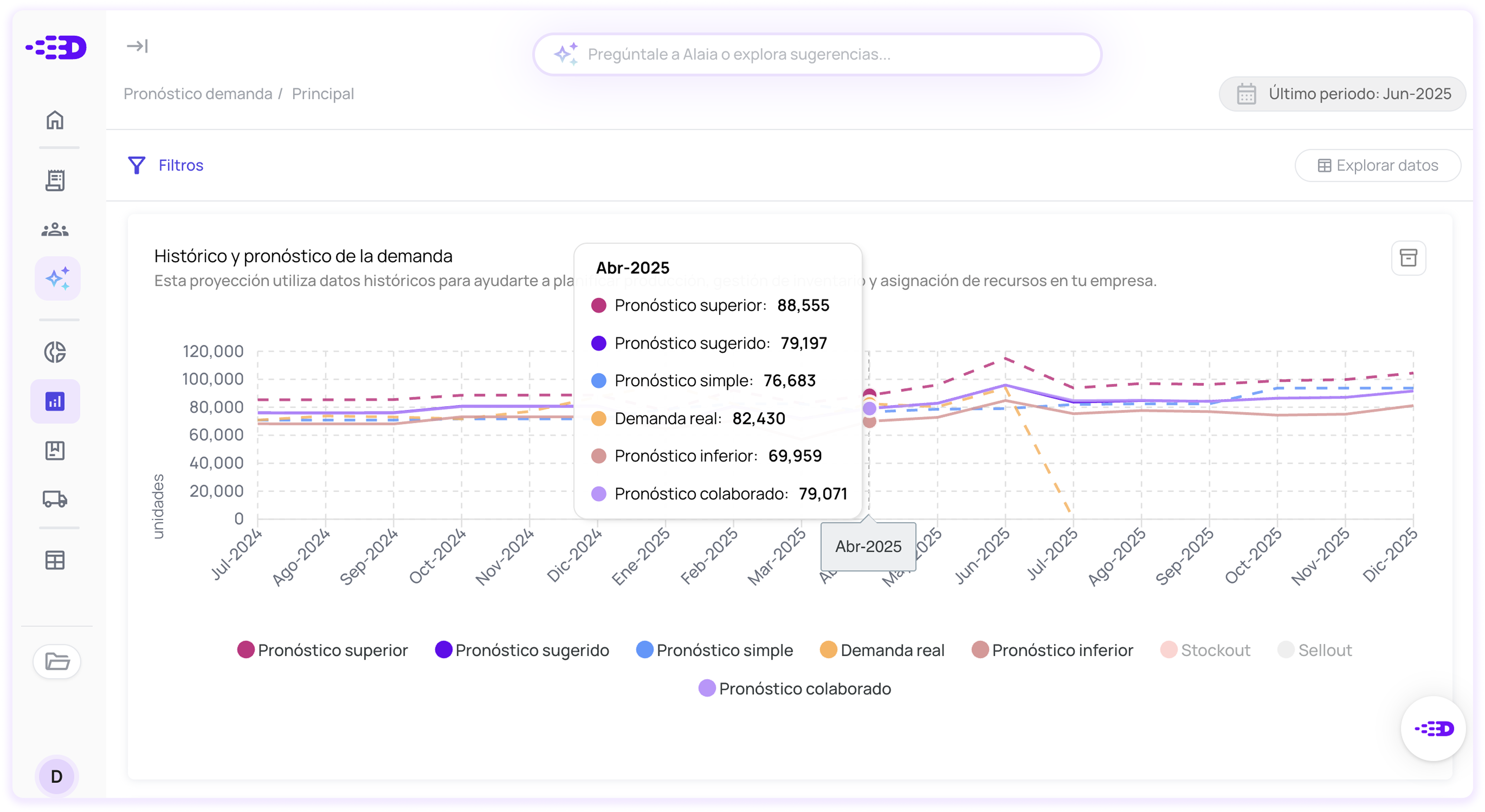
Task: Click the Pregúntale a Alaia search field
Action: pos(818,54)
